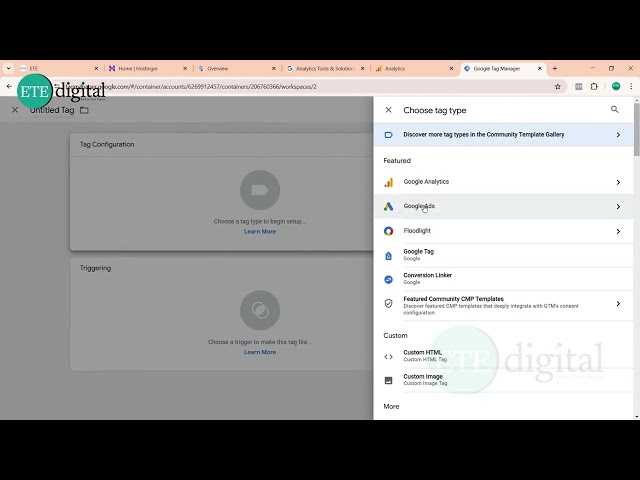Click the icon left of extensions
The height and width of the screenshot is (480, 640).
[x=578, y=87]
